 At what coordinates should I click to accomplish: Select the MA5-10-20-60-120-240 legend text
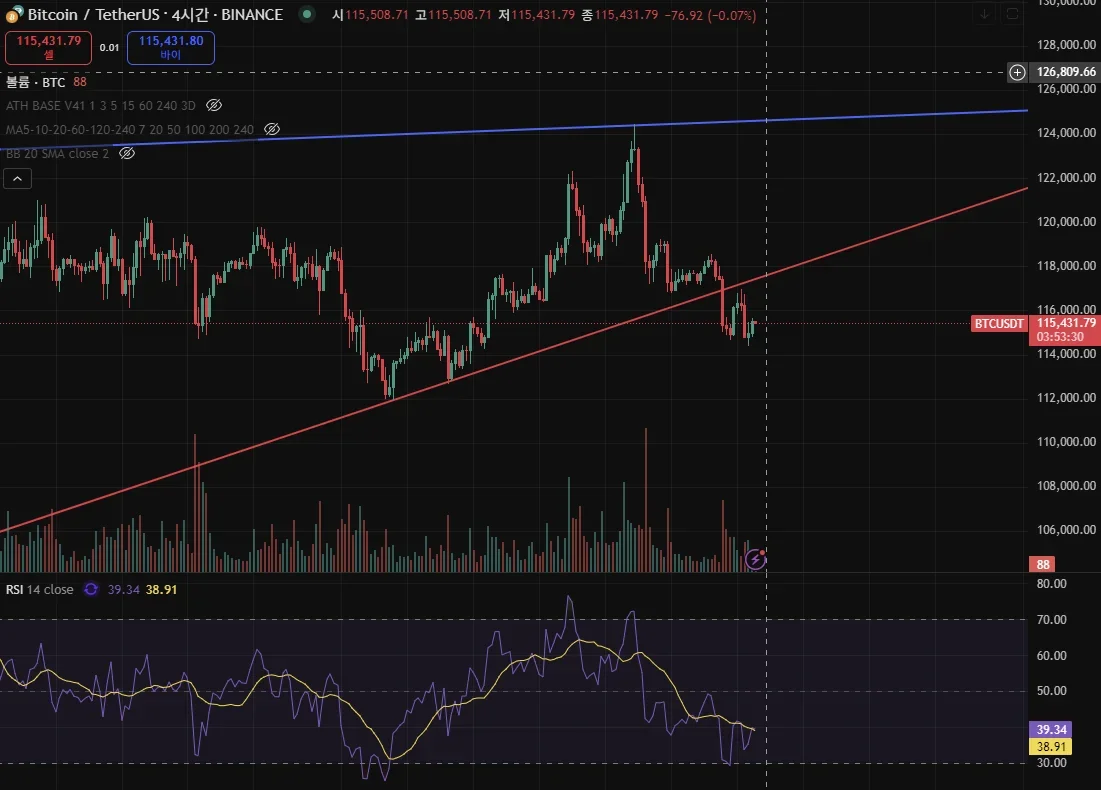[130, 129]
